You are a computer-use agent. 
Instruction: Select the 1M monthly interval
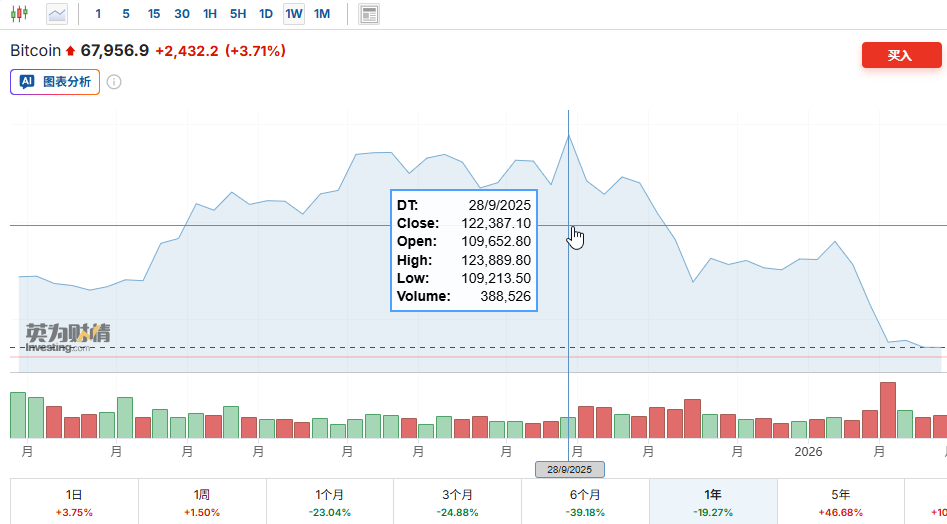pyautogui.click(x=322, y=13)
